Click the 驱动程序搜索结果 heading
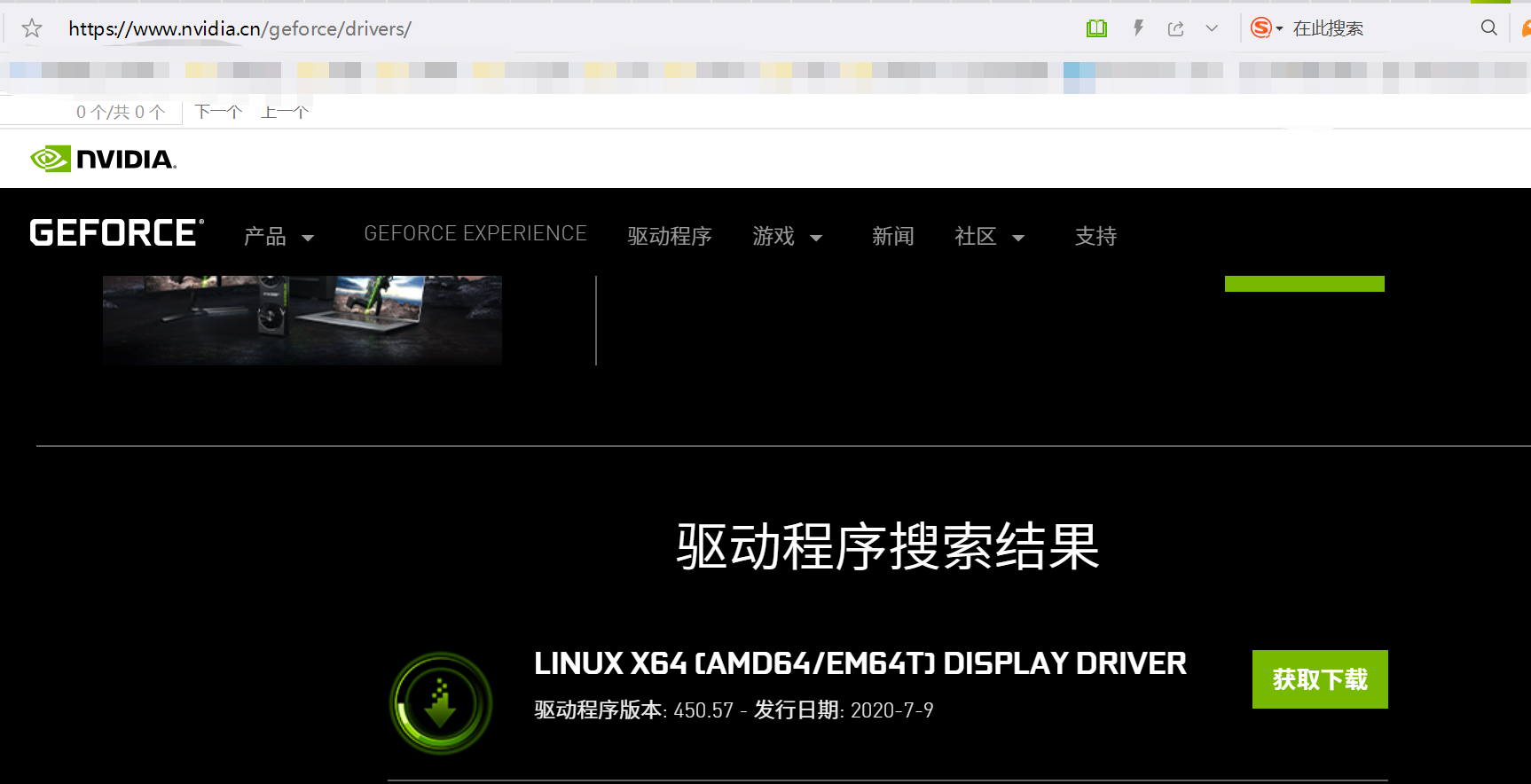 (x=888, y=546)
